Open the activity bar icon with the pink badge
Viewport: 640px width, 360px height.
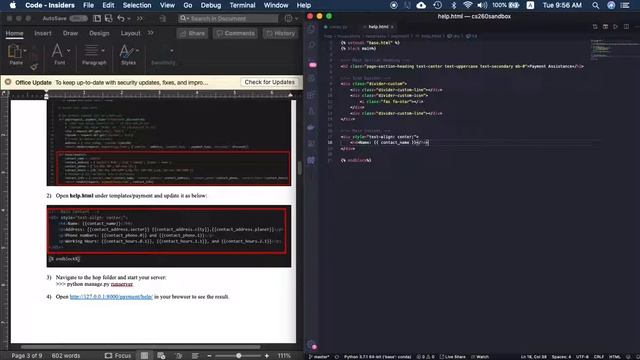(x=312, y=64)
